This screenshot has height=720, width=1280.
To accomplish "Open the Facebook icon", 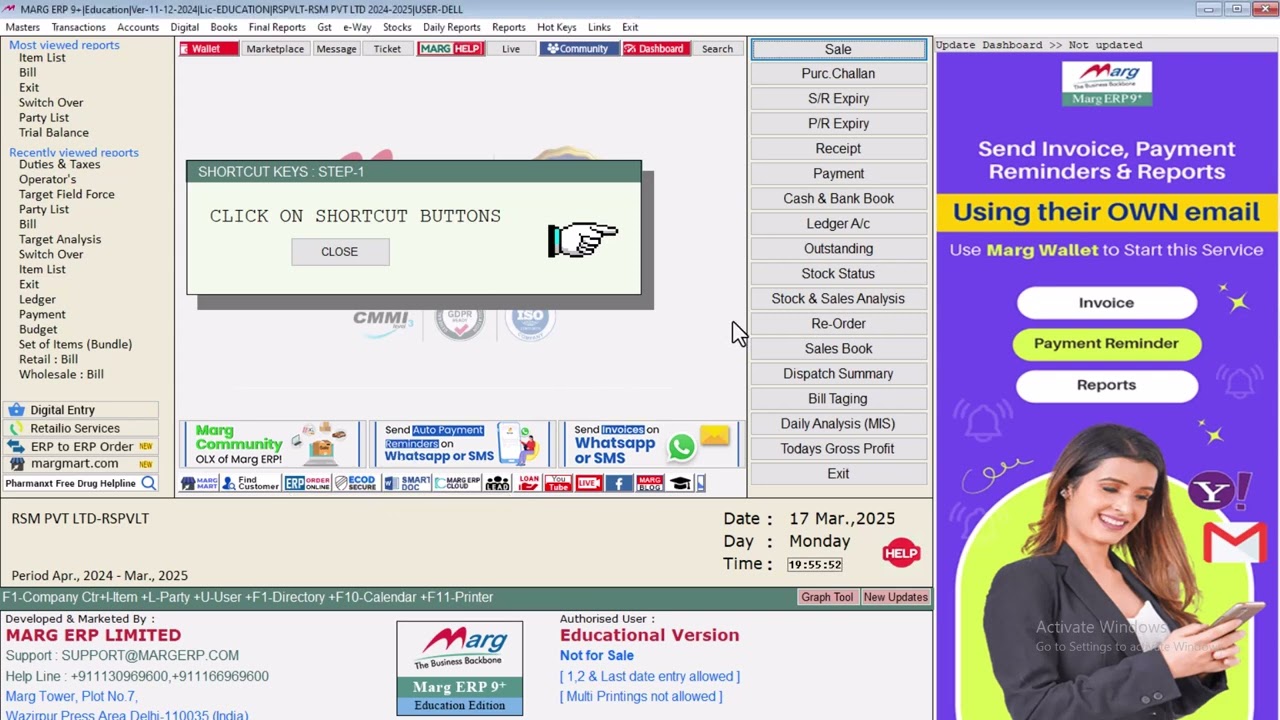I will point(619,483).
